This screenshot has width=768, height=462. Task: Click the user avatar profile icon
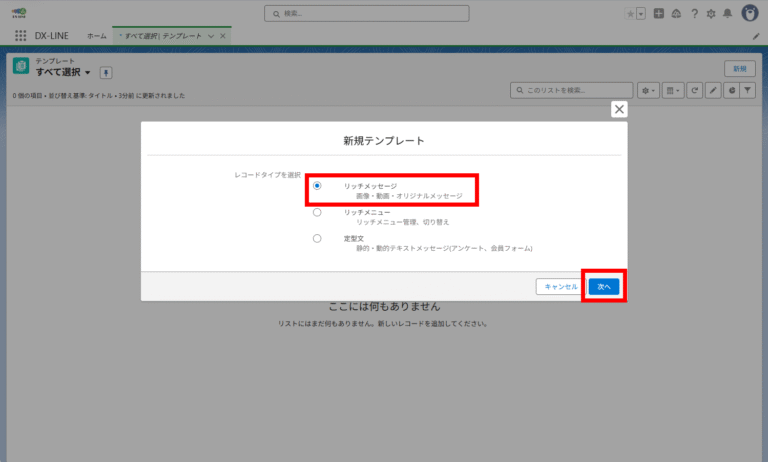pyautogui.click(x=748, y=14)
